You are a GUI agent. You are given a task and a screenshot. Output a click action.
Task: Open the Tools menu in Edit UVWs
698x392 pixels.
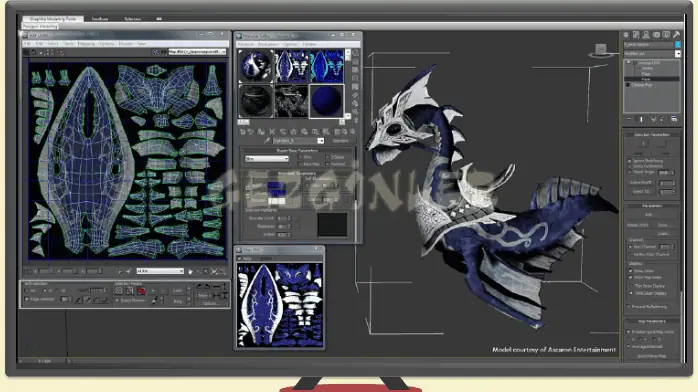(68, 44)
